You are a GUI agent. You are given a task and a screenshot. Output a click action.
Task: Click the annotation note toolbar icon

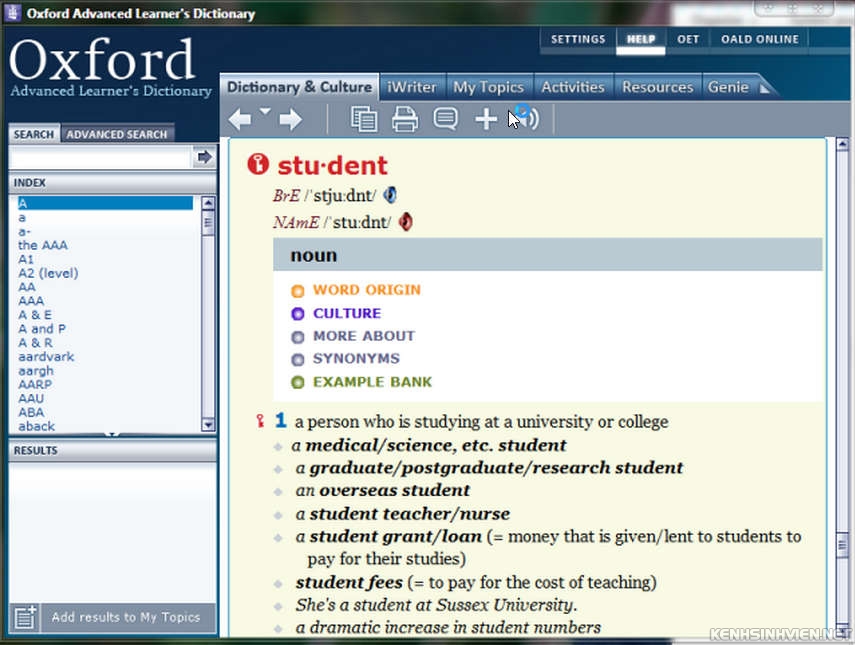click(x=444, y=118)
